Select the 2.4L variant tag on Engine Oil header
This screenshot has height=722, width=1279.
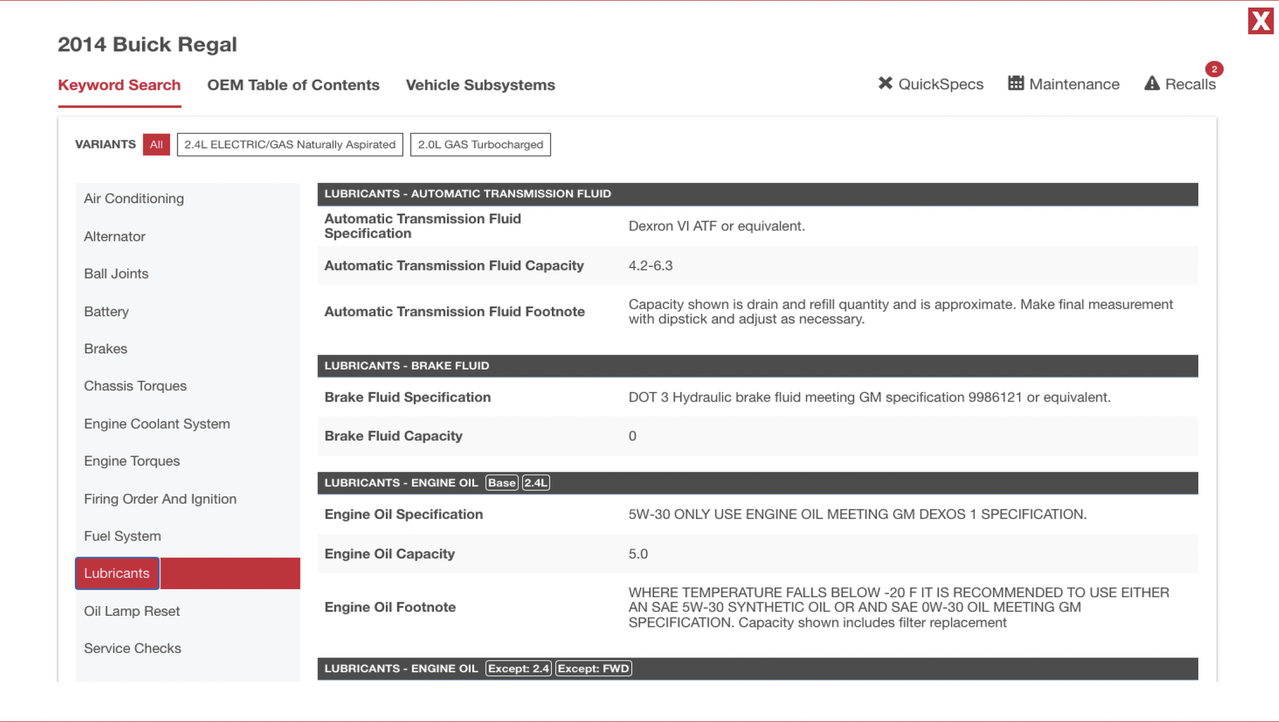(536, 482)
